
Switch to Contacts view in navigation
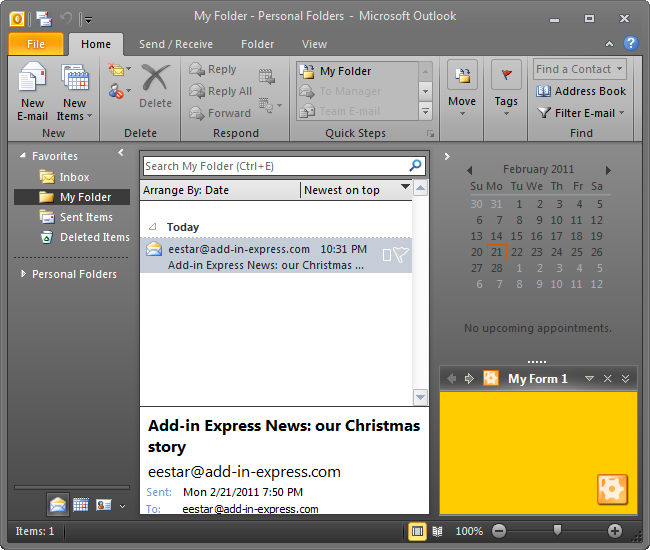tap(104, 504)
